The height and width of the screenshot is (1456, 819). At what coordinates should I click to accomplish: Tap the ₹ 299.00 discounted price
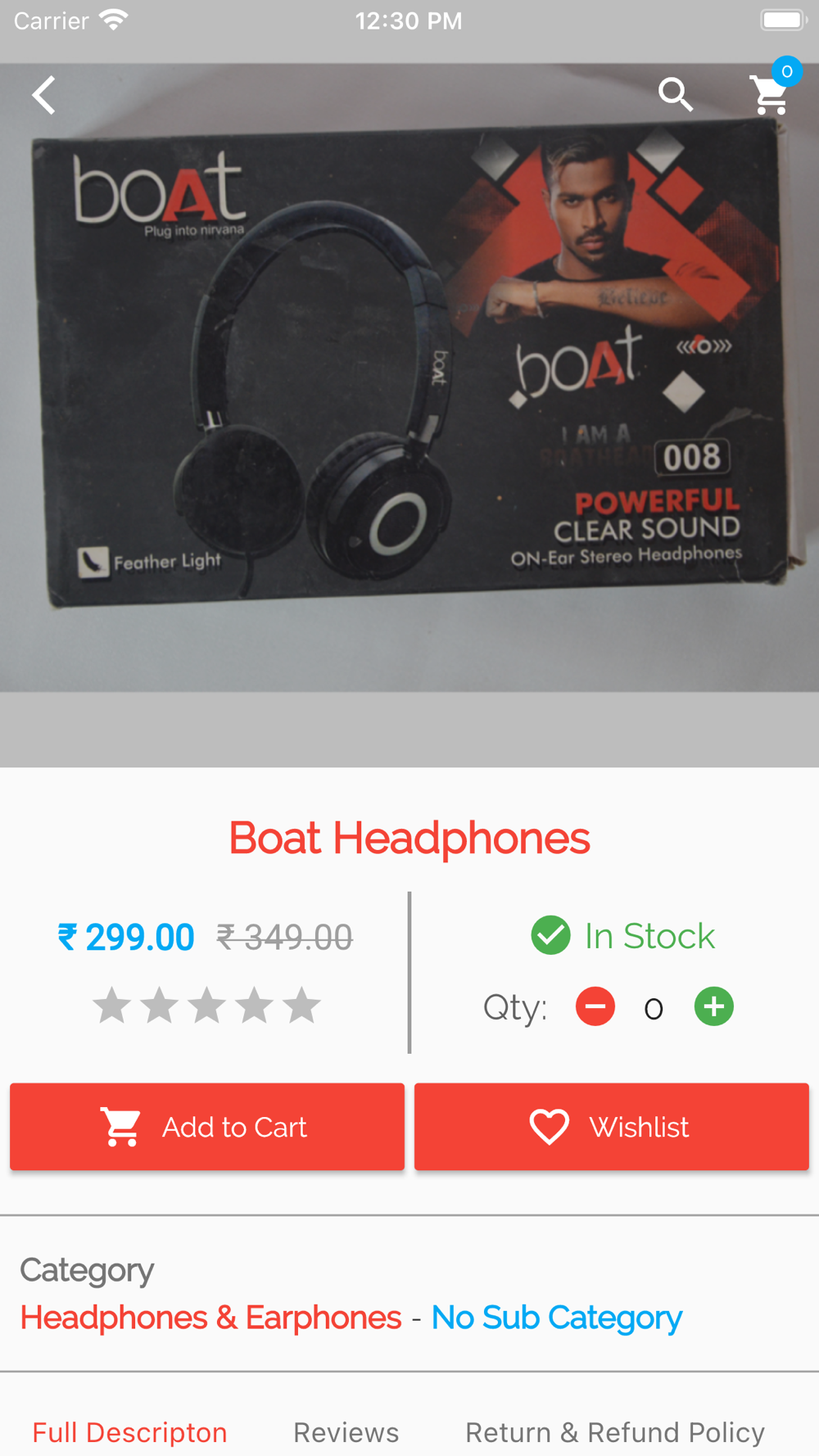(126, 937)
